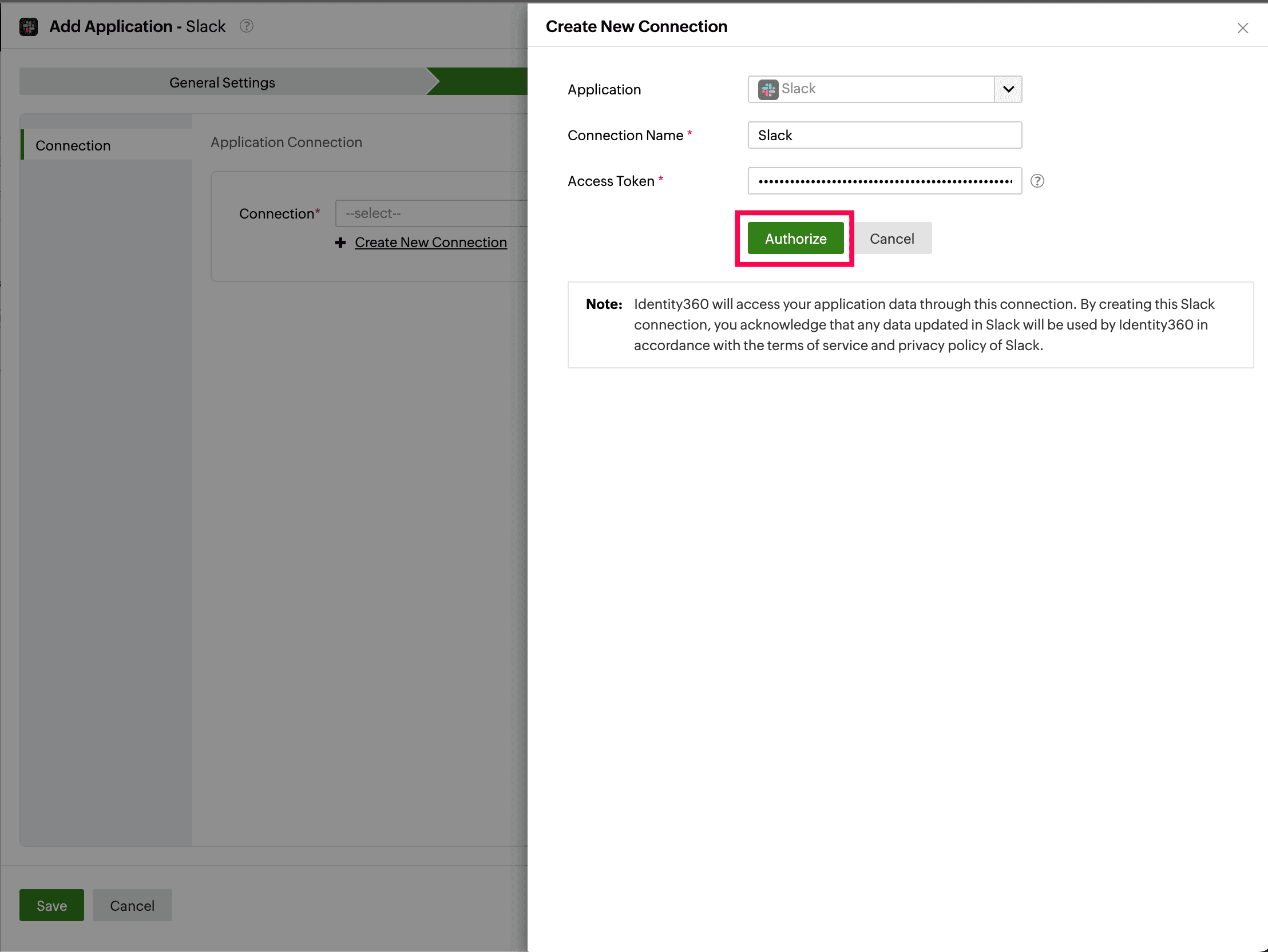Click the Authorize button
The width and height of the screenshot is (1268, 952).
coord(795,239)
